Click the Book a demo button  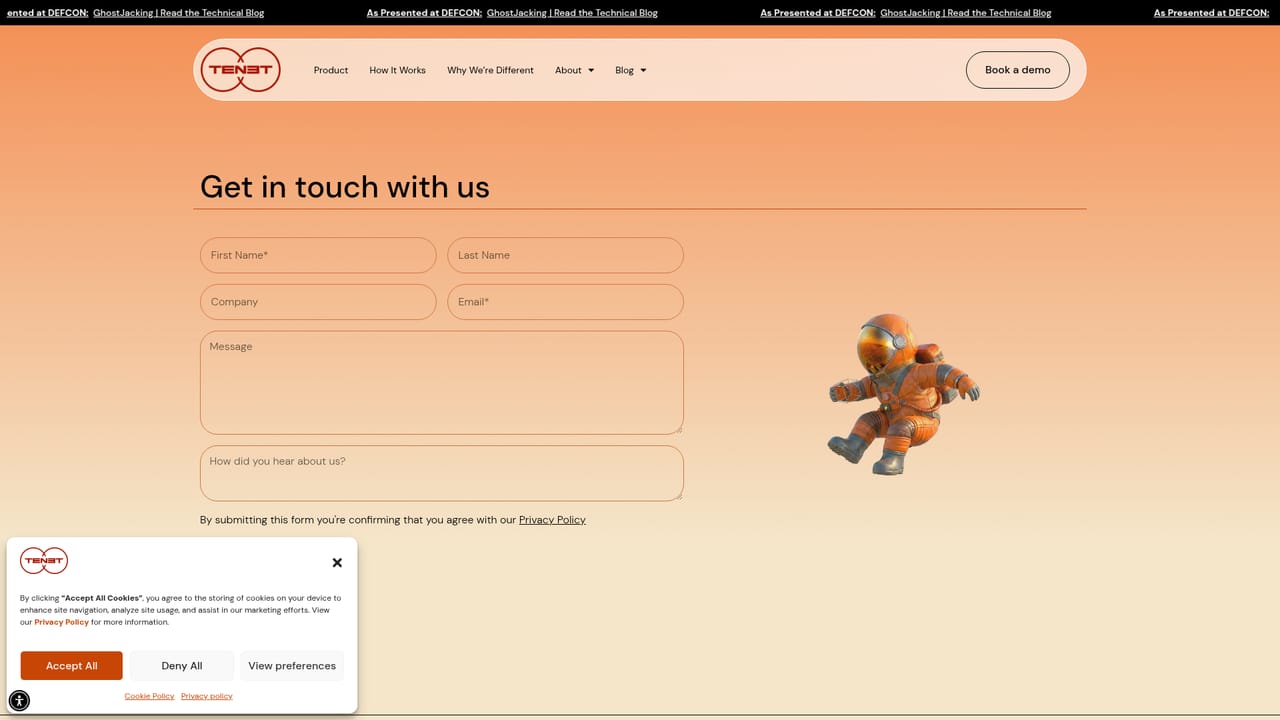[x=1018, y=70]
